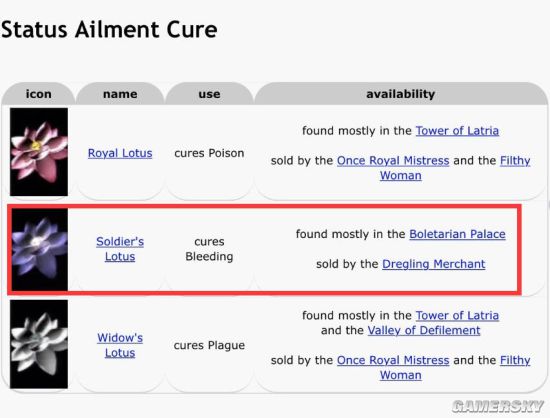550x418 pixels.
Task: Visit the Boletarian Palace link
Action: click(x=457, y=234)
